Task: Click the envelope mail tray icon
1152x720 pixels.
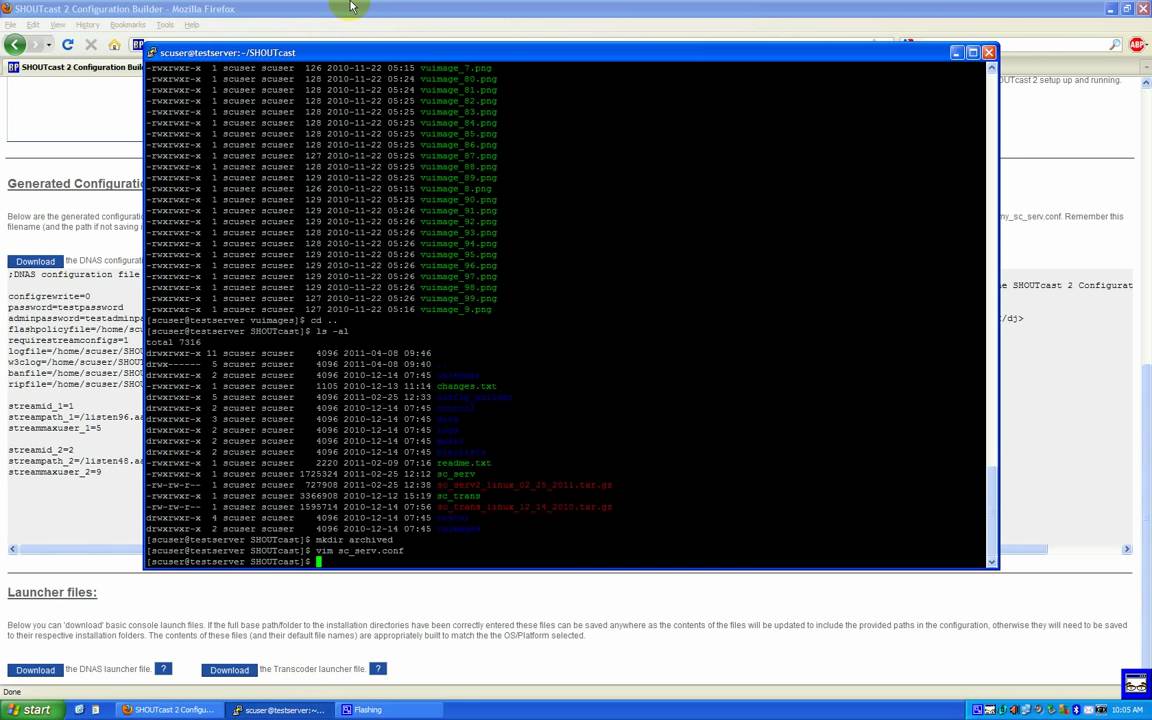Action: [x=1088, y=710]
